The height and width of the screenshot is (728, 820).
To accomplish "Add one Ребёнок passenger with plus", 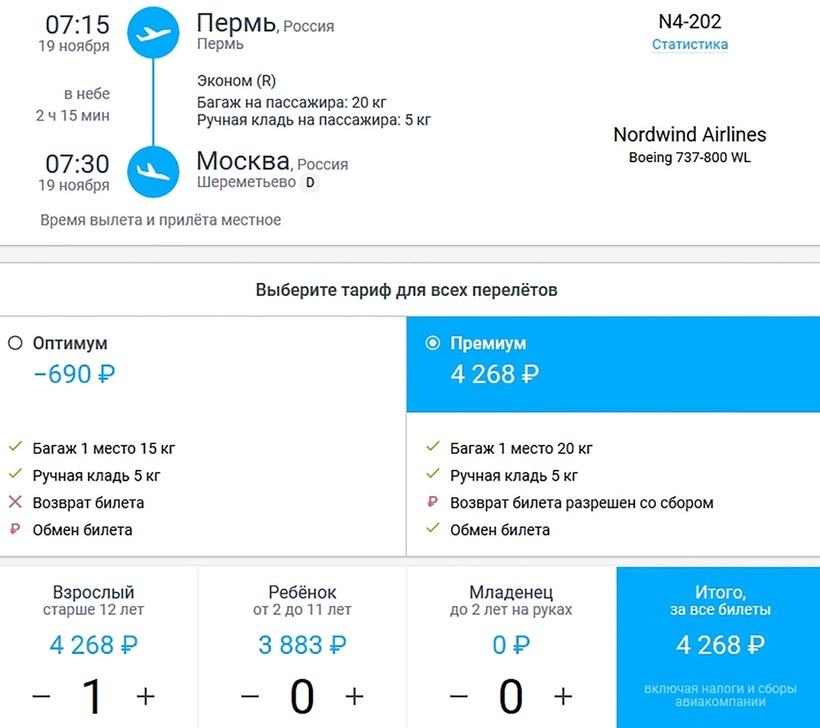I will (355, 695).
